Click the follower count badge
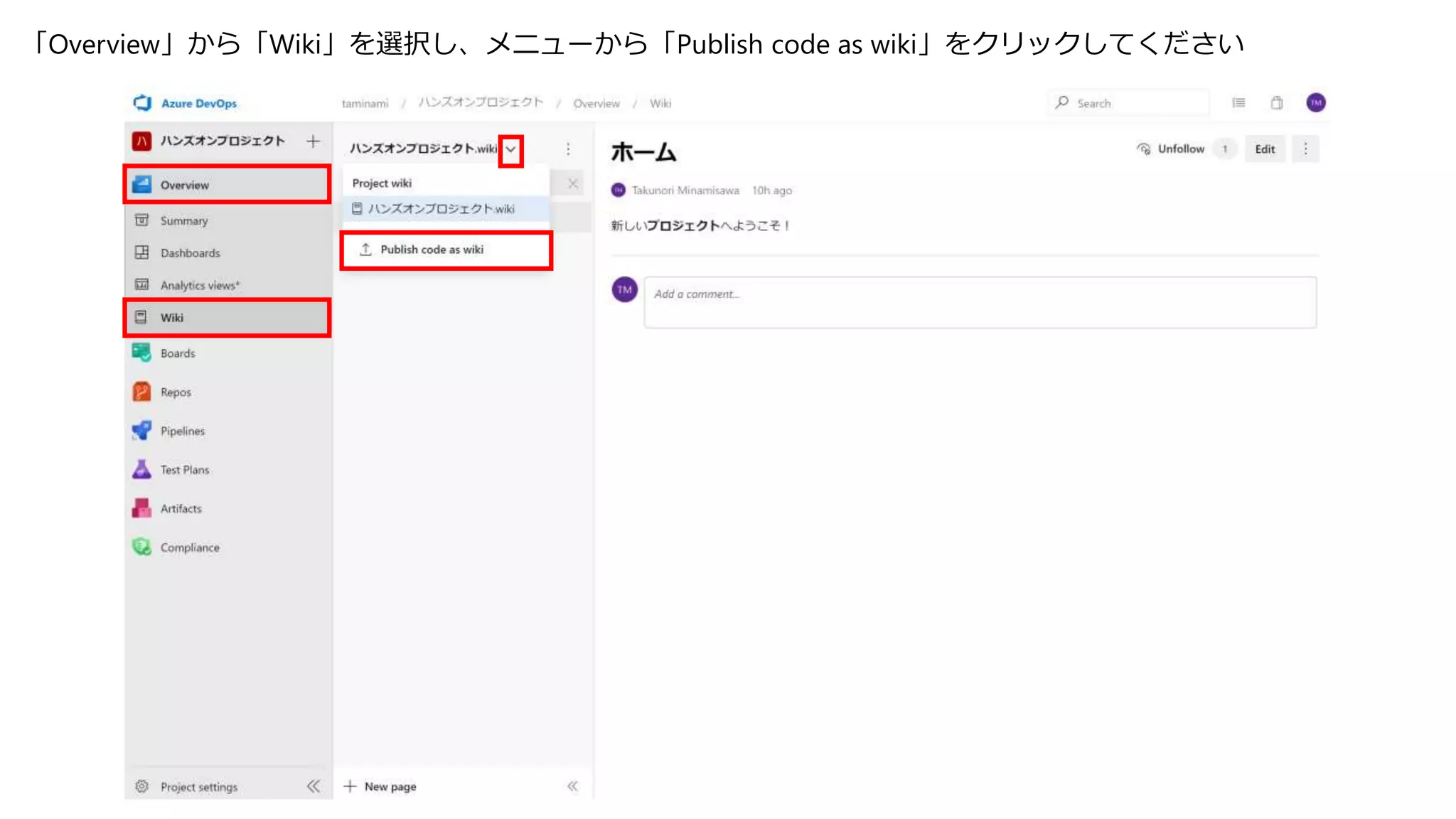The image size is (1456, 819). point(1224,149)
